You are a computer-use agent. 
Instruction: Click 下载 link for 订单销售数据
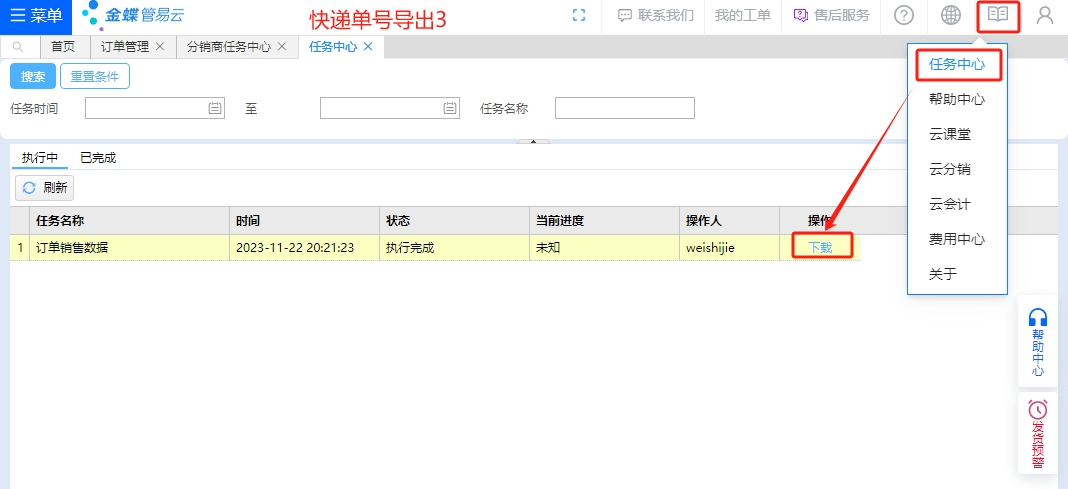click(820, 247)
